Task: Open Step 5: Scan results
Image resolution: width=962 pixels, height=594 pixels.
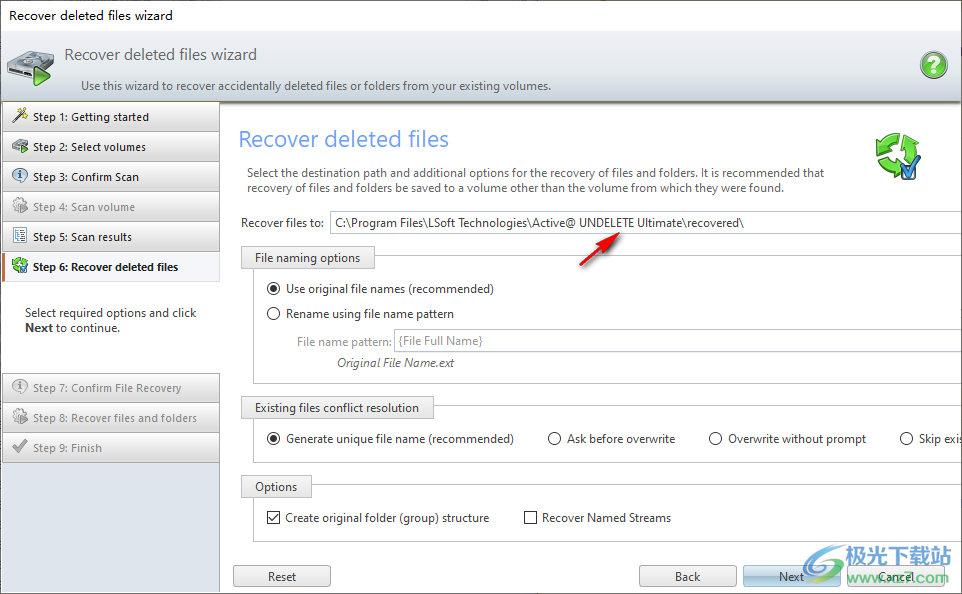Action: (x=111, y=237)
